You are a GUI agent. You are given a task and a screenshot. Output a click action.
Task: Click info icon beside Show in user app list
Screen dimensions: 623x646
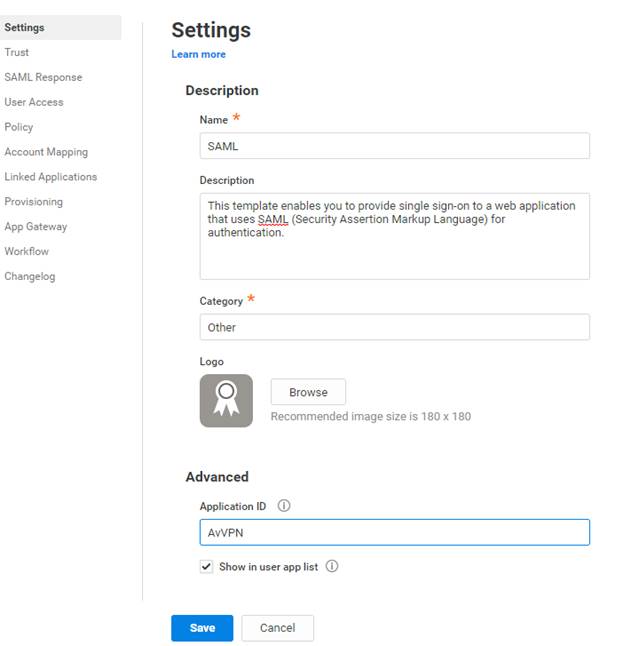coord(332,566)
